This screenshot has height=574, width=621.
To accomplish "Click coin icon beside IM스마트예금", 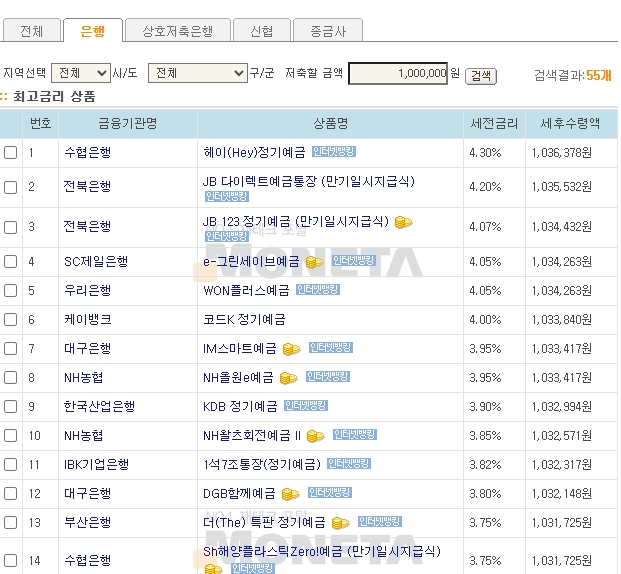I will coord(291,349).
